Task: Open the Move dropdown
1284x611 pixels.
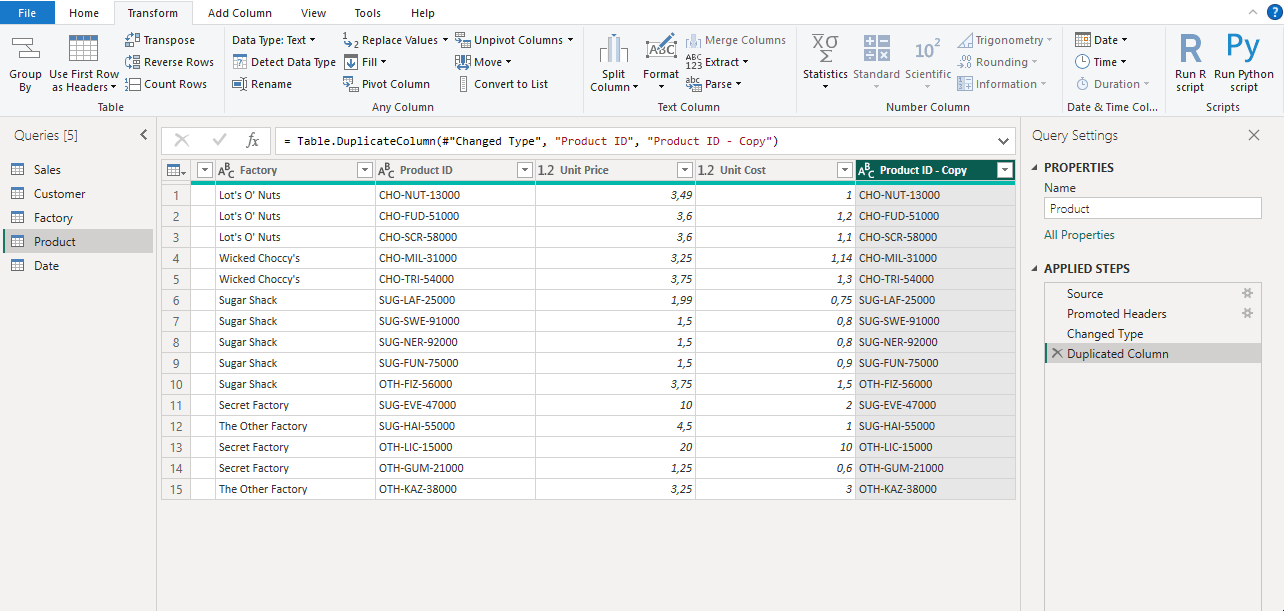Action: 484,62
